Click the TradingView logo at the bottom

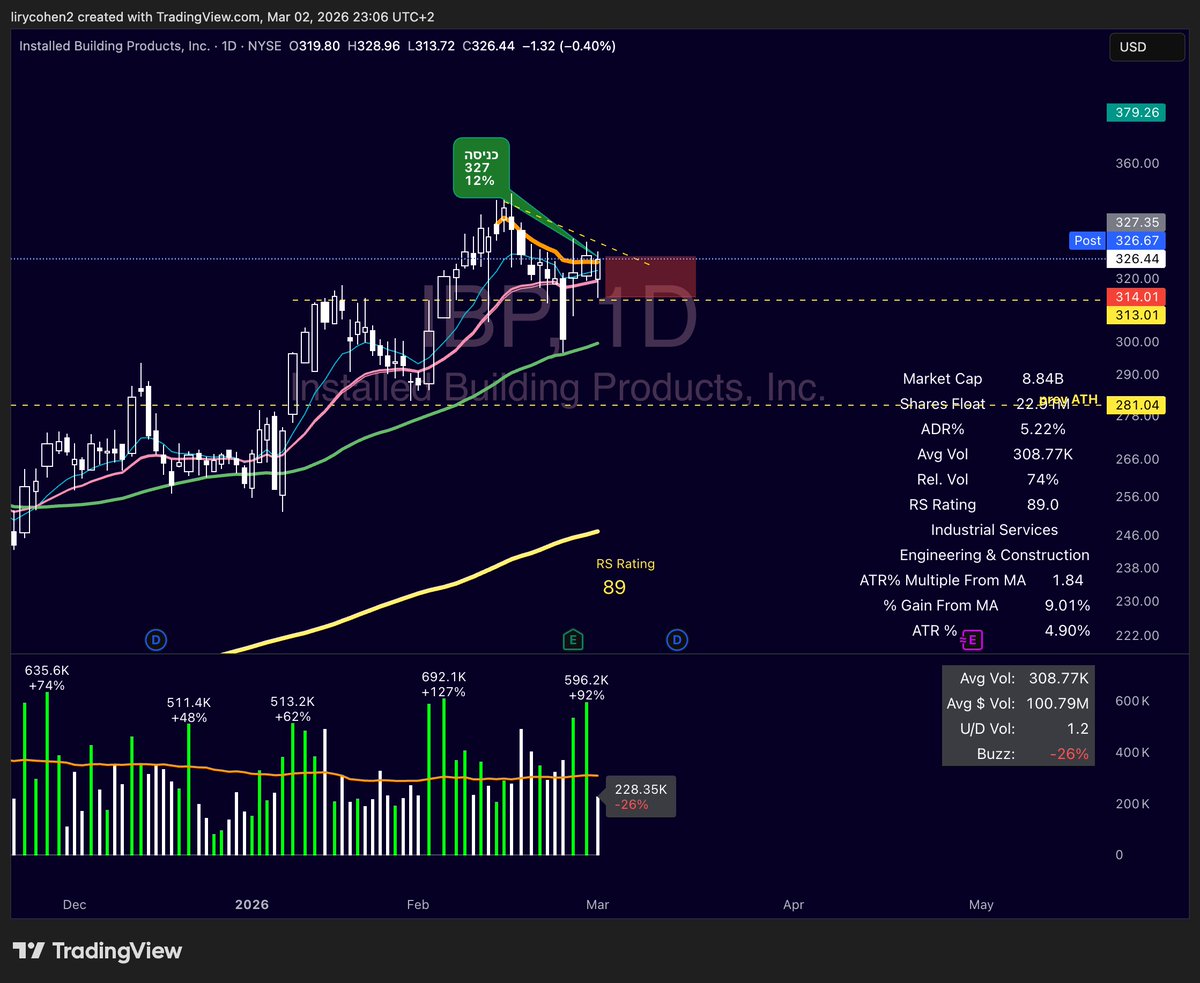coord(97,951)
